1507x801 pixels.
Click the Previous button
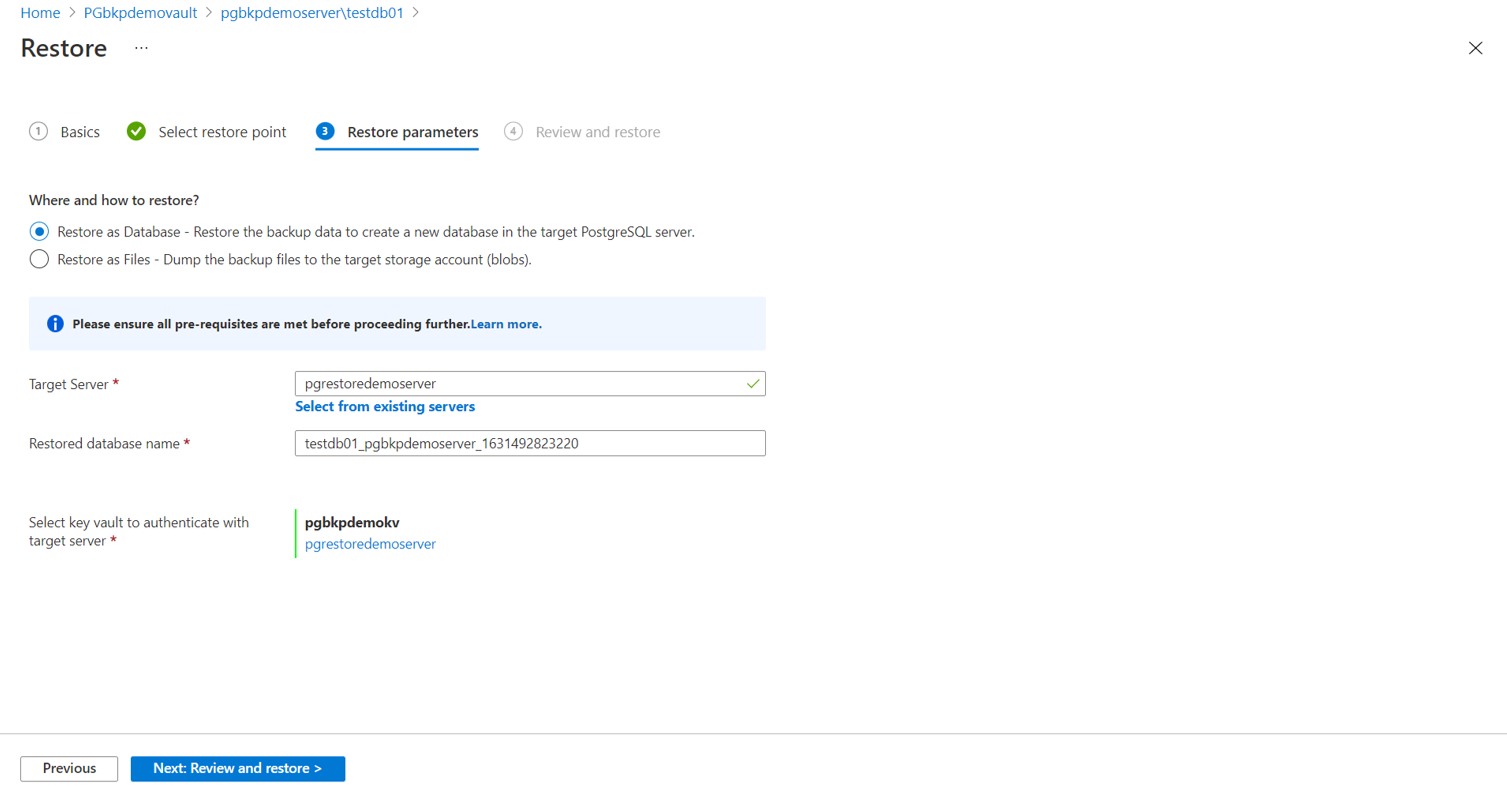[x=68, y=768]
